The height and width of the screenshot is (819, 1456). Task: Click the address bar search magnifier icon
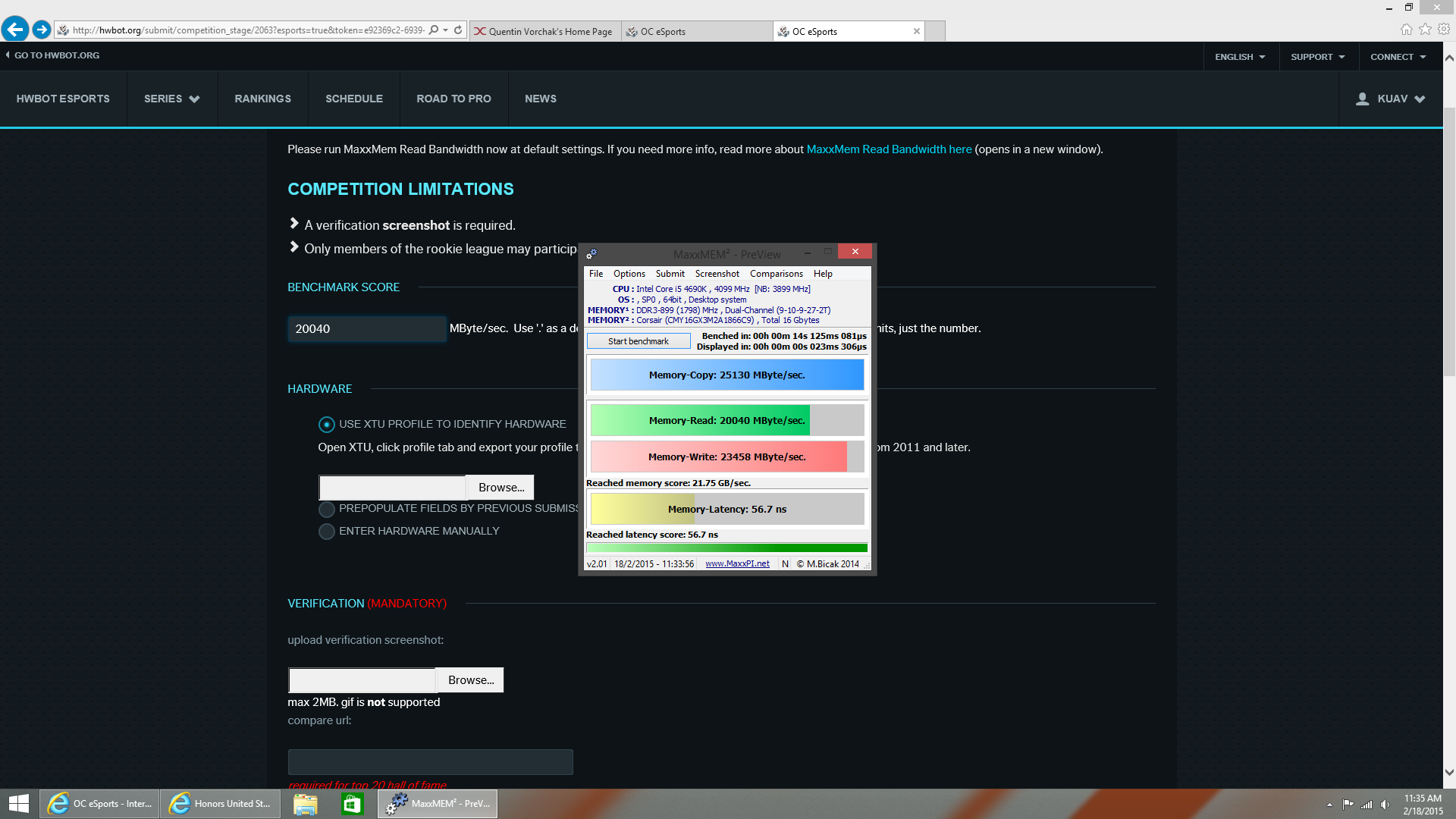coord(434,30)
